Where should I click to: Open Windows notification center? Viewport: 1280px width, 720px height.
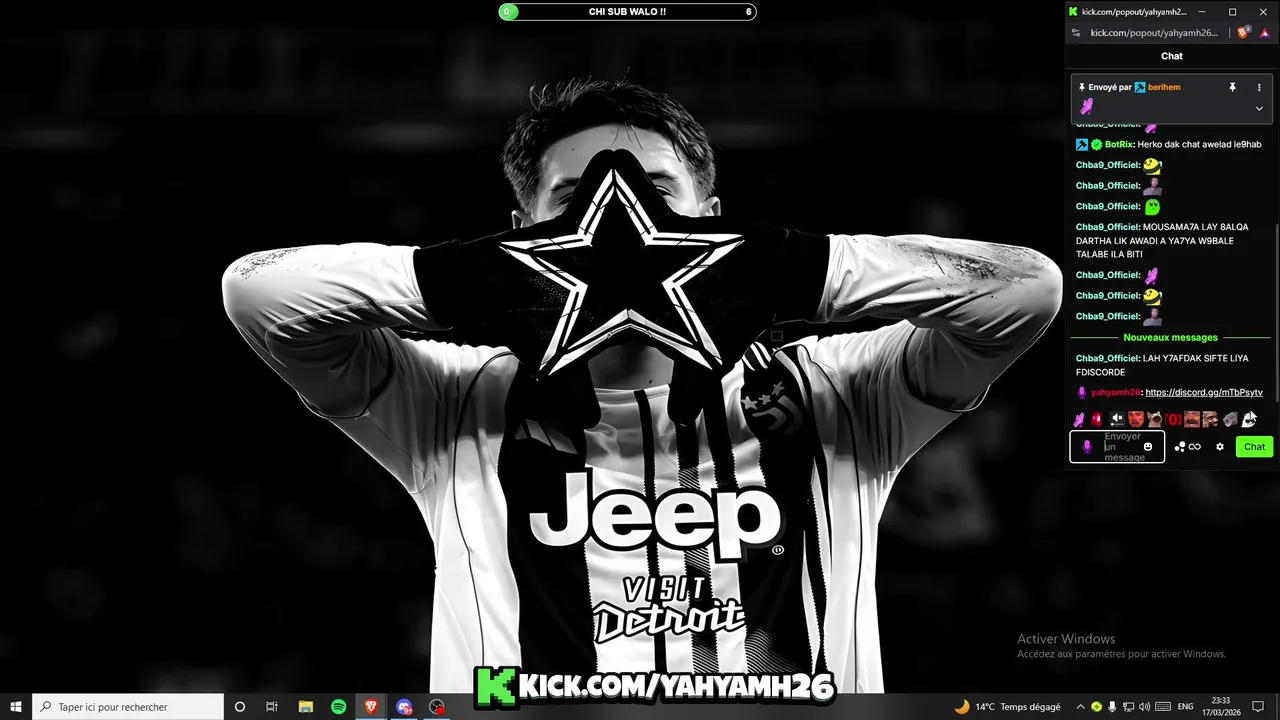pos(1259,707)
